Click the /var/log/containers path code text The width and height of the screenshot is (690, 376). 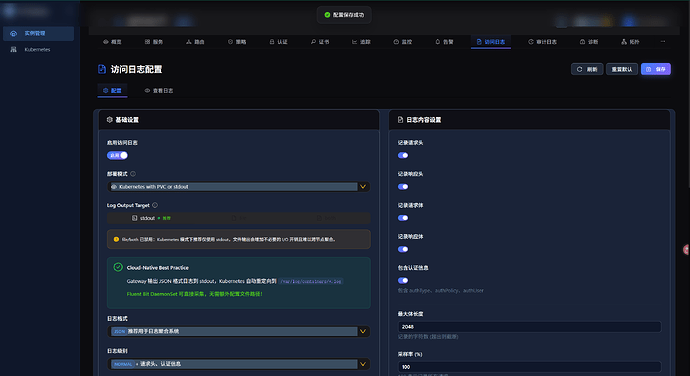(311, 281)
